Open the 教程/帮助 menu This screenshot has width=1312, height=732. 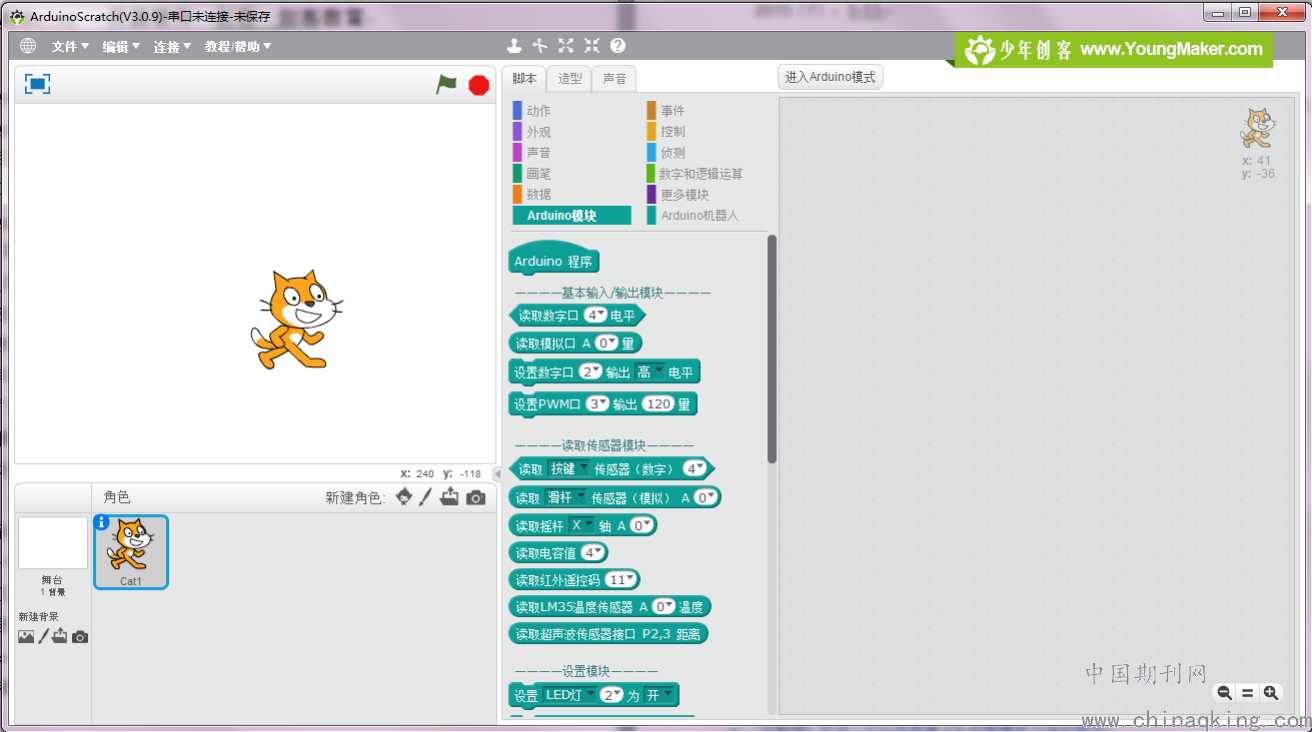click(238, 47)
